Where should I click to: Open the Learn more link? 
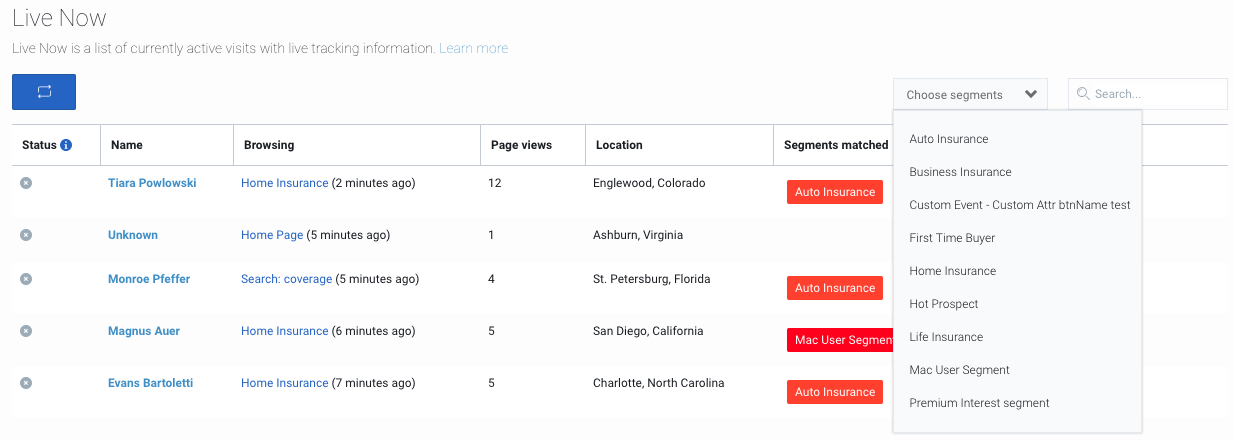pos(473,48)
